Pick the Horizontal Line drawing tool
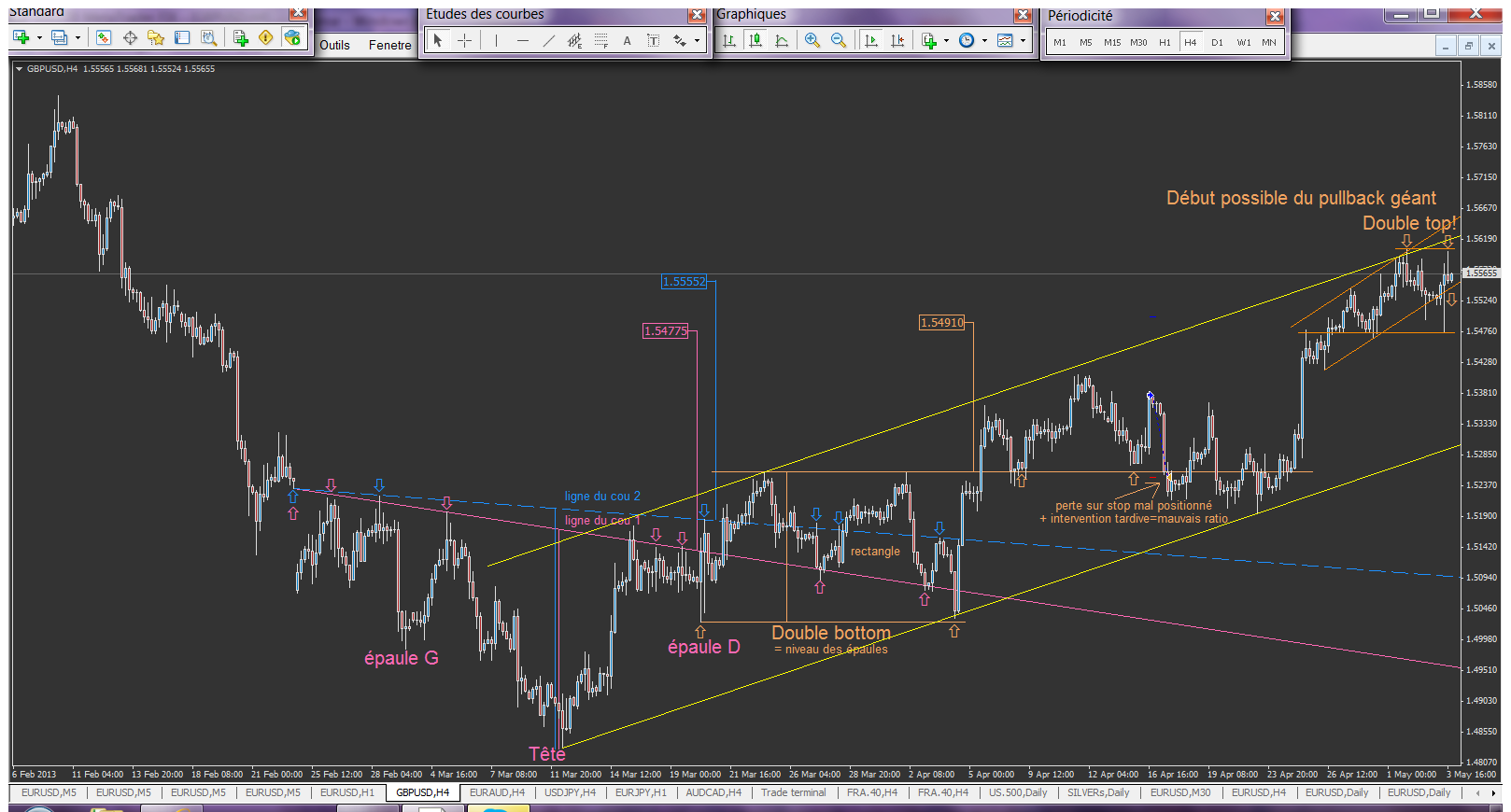The height and width of the screenshot is (812, 1511). (x=522, y=40)
